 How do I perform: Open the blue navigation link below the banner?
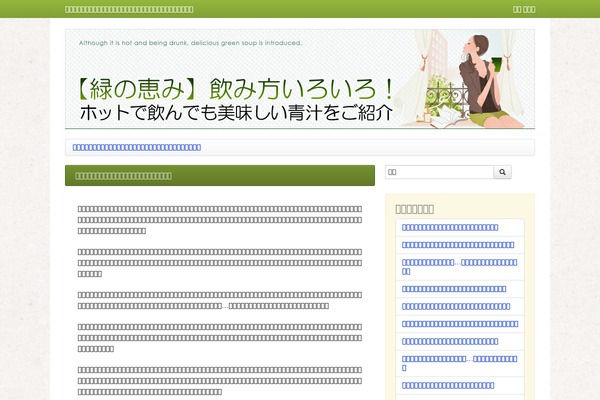tap(137, 148)
